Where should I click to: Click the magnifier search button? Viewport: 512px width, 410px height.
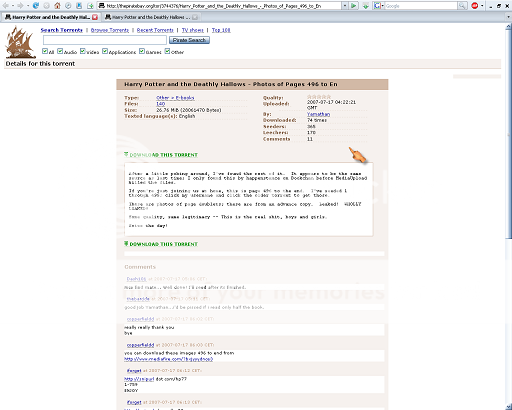click(x=462, y=6)
